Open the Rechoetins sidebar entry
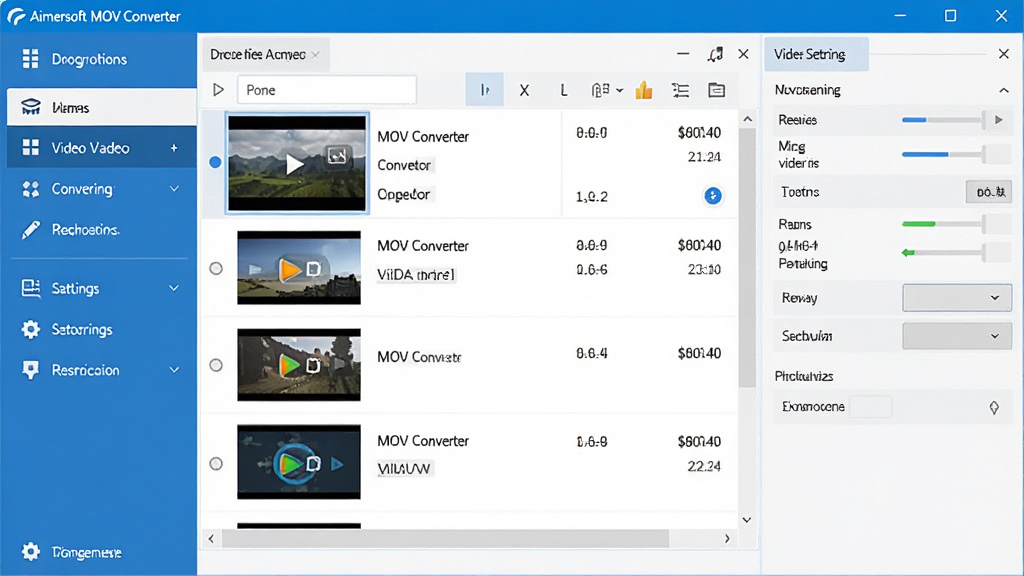The image size is (1024, 576). click(101, 230)
